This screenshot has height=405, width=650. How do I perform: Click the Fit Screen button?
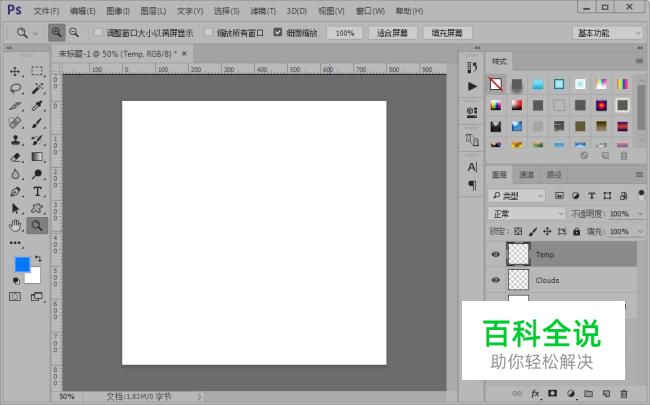point(392,33)
